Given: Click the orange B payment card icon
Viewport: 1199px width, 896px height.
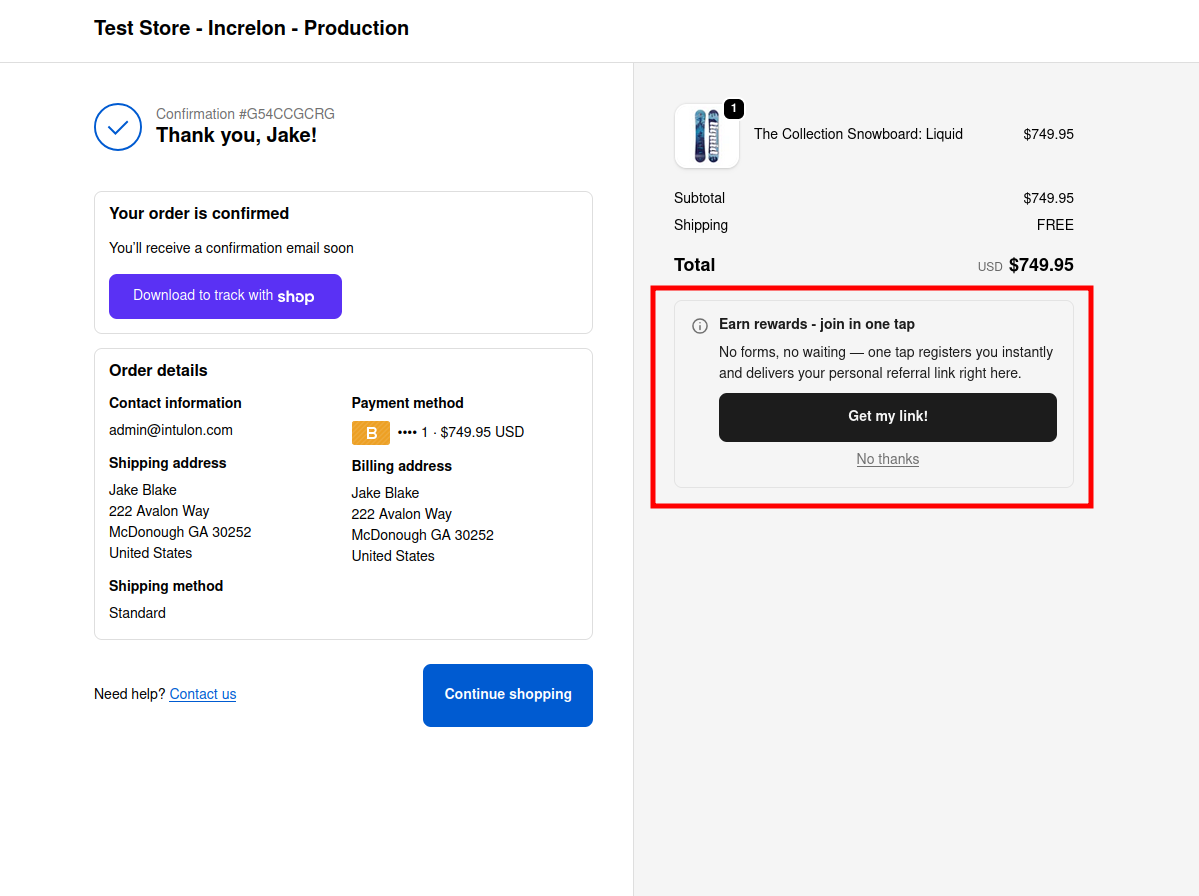Looking at the screenshot, I should (371, 433).
